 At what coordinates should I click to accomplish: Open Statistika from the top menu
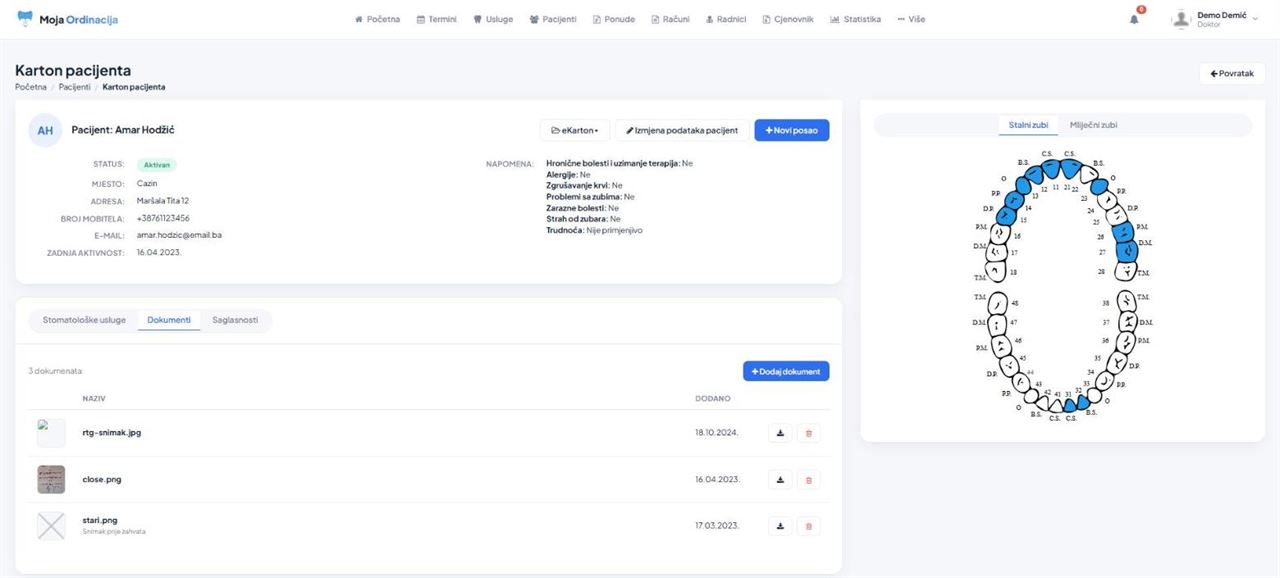coord(856,19)
